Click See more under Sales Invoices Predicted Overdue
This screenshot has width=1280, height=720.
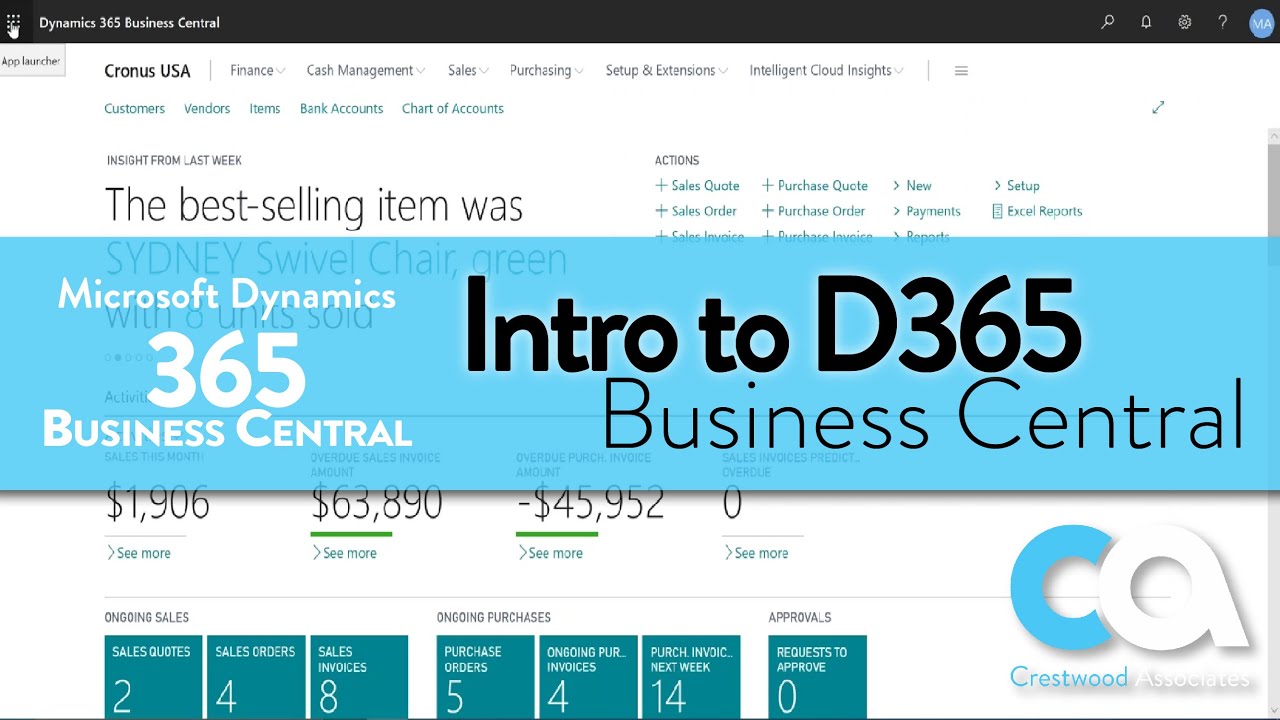(x=755, y=553)
